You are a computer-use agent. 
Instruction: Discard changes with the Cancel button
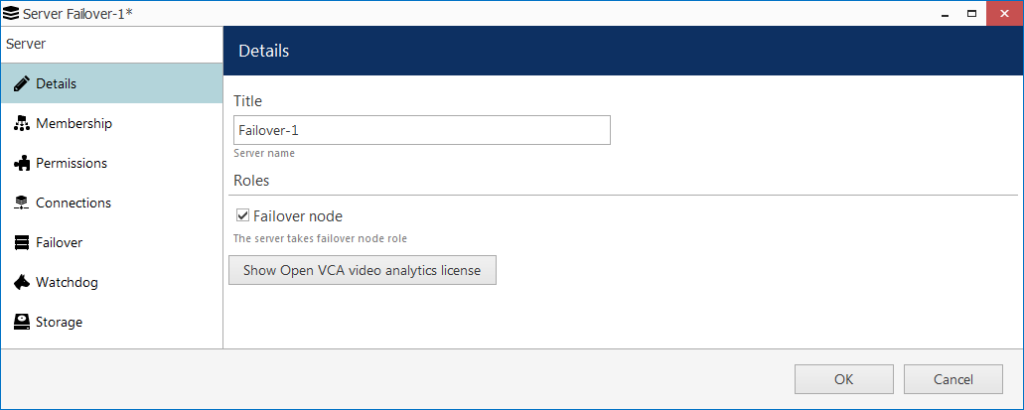953,379
